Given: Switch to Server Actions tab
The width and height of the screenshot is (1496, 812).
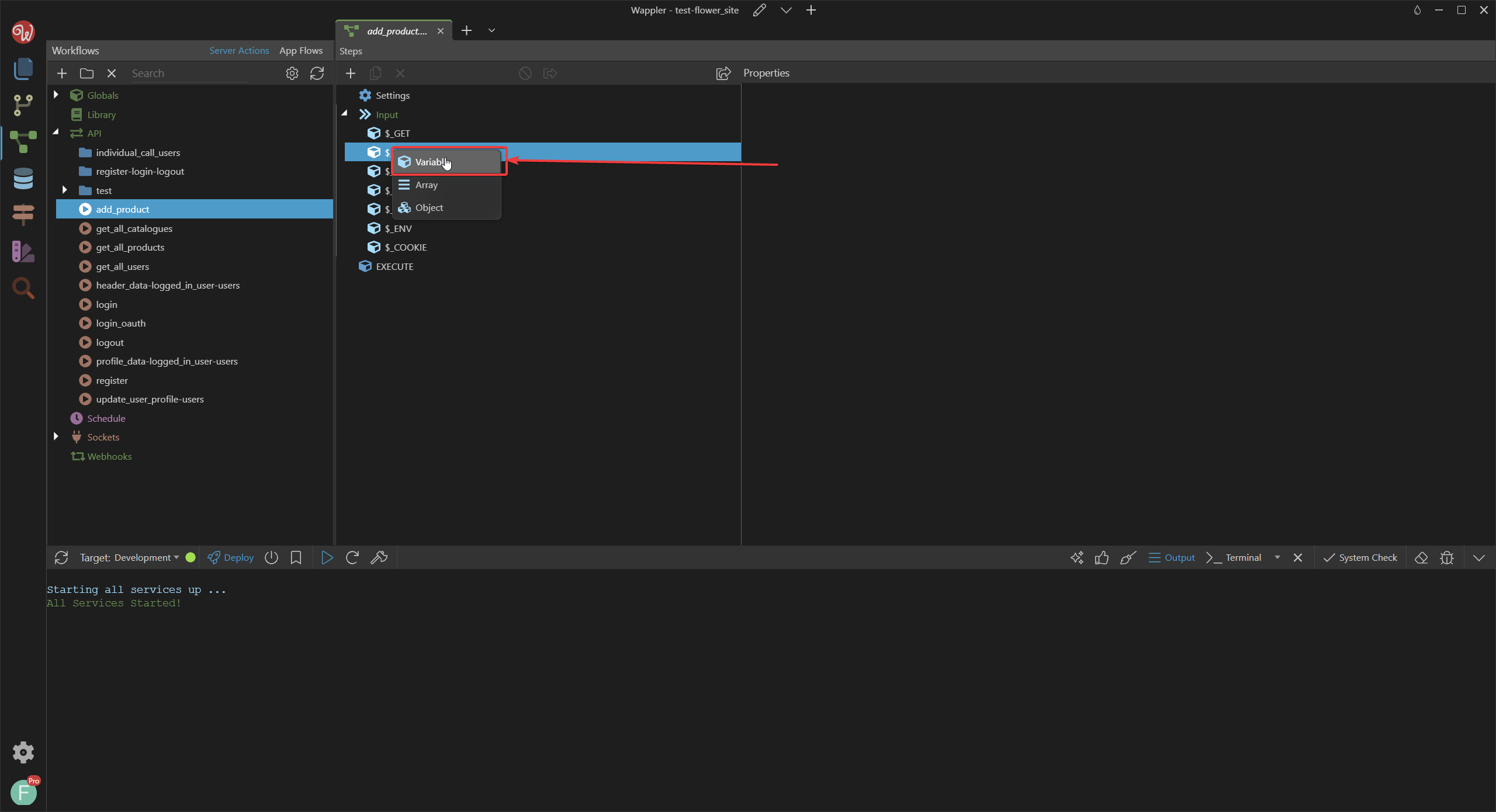Looking at the screenshot, I should (x=239, y=50).
